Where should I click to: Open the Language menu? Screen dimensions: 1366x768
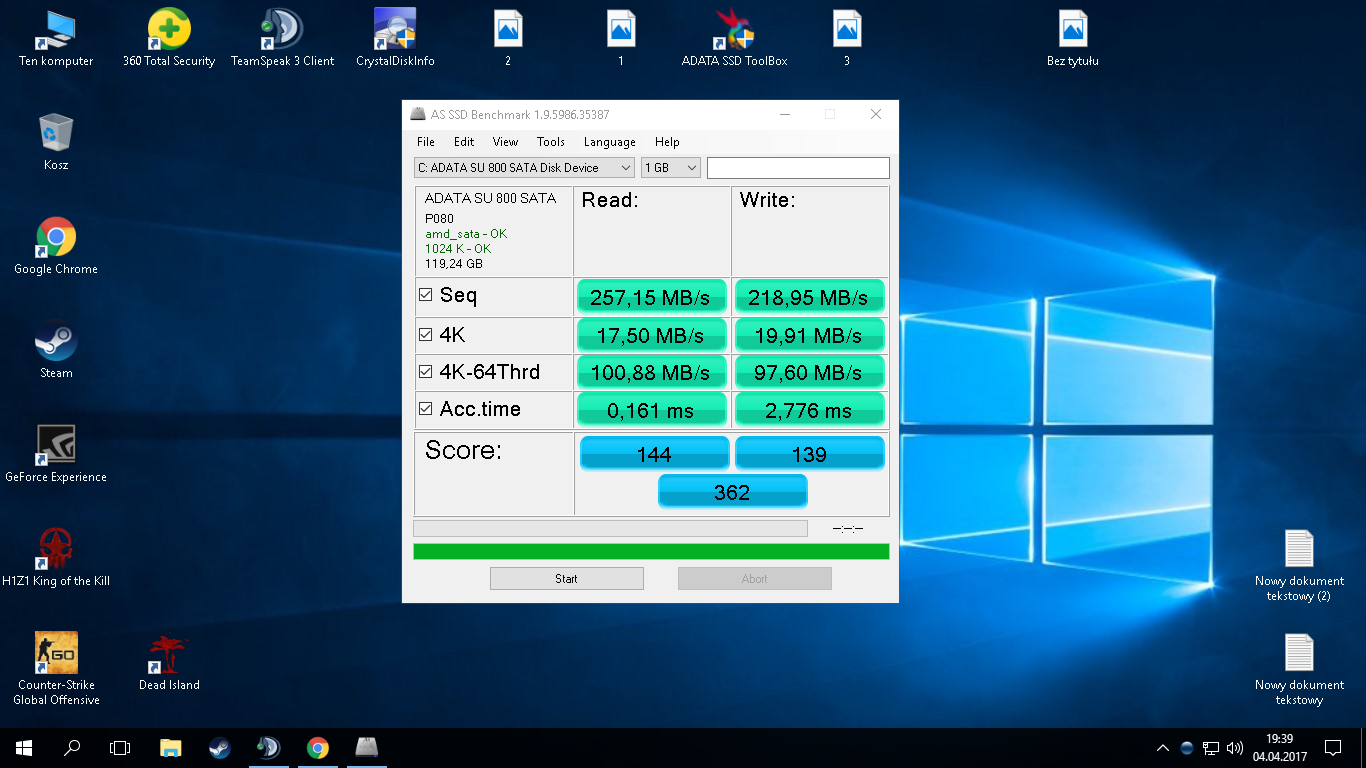[610, 142]
